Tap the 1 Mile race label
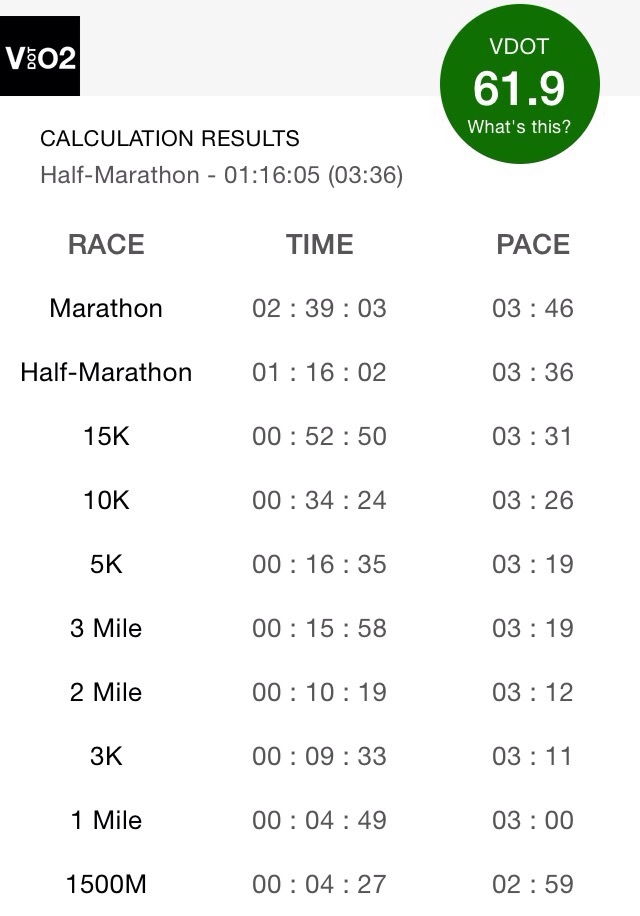 pos(106,820)
